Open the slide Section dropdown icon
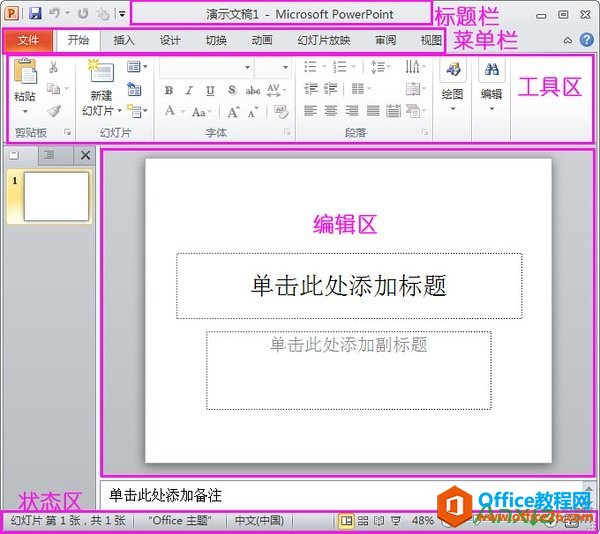The image size is (600, 534). (137, 111)
